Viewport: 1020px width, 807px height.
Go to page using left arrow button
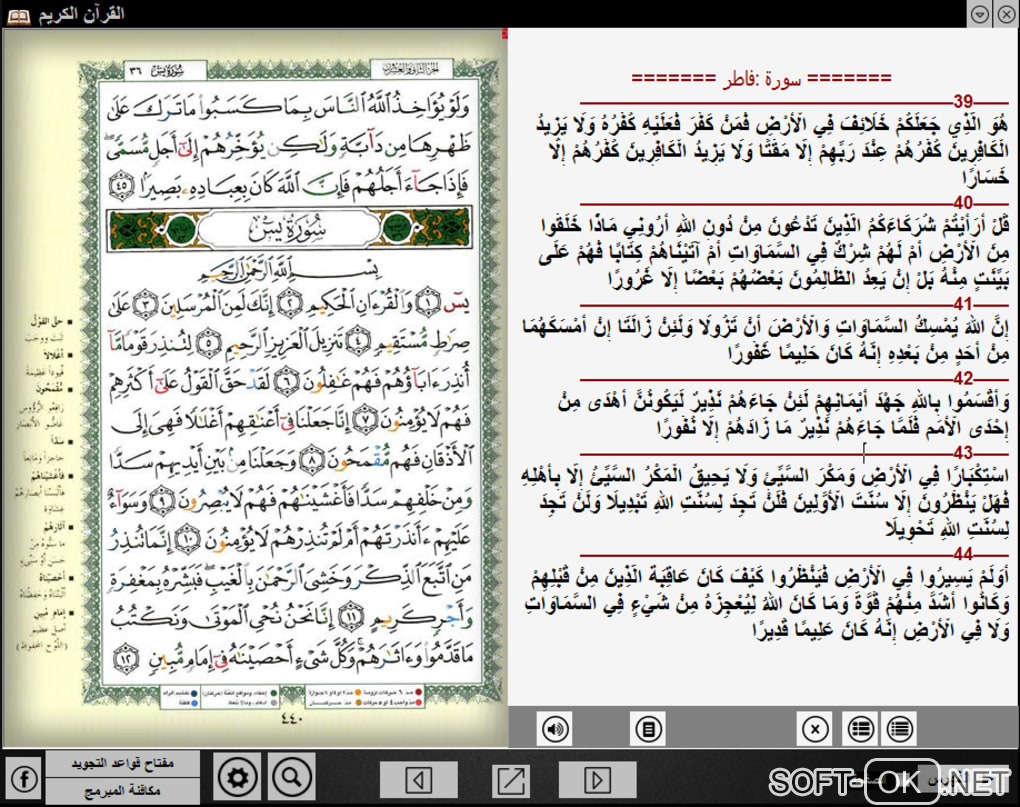click(419, 779)
